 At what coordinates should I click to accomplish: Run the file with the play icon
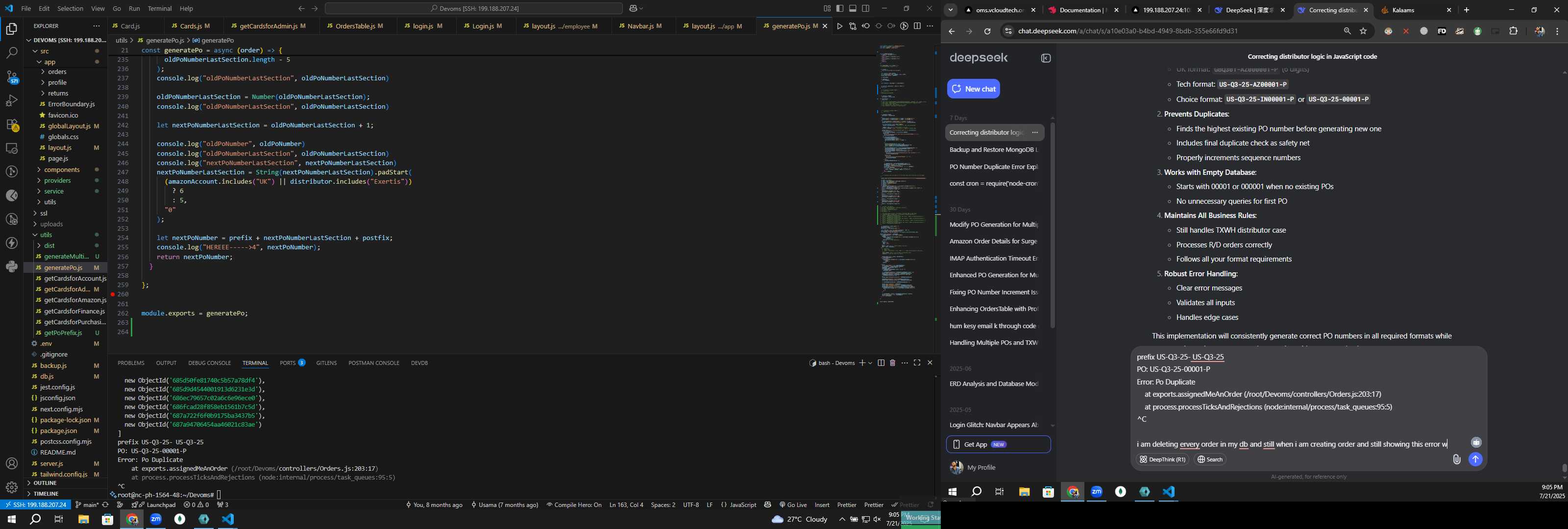(840, 26)
